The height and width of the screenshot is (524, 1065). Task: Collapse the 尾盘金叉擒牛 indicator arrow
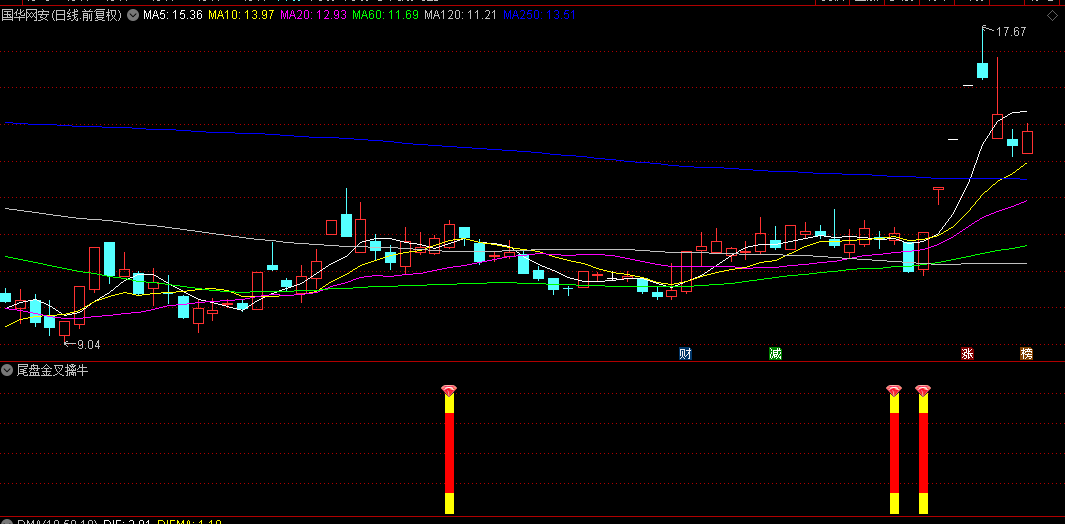tap(7, 370)
